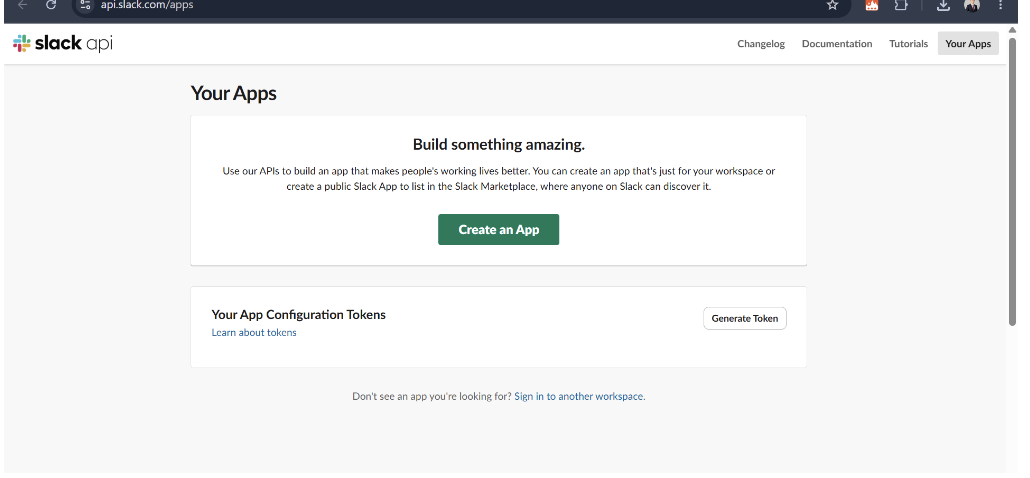Viewport: 1030px width, 478px height.
Task: Click Your App Configuration Tokens heading
Action: click(298, 315)
